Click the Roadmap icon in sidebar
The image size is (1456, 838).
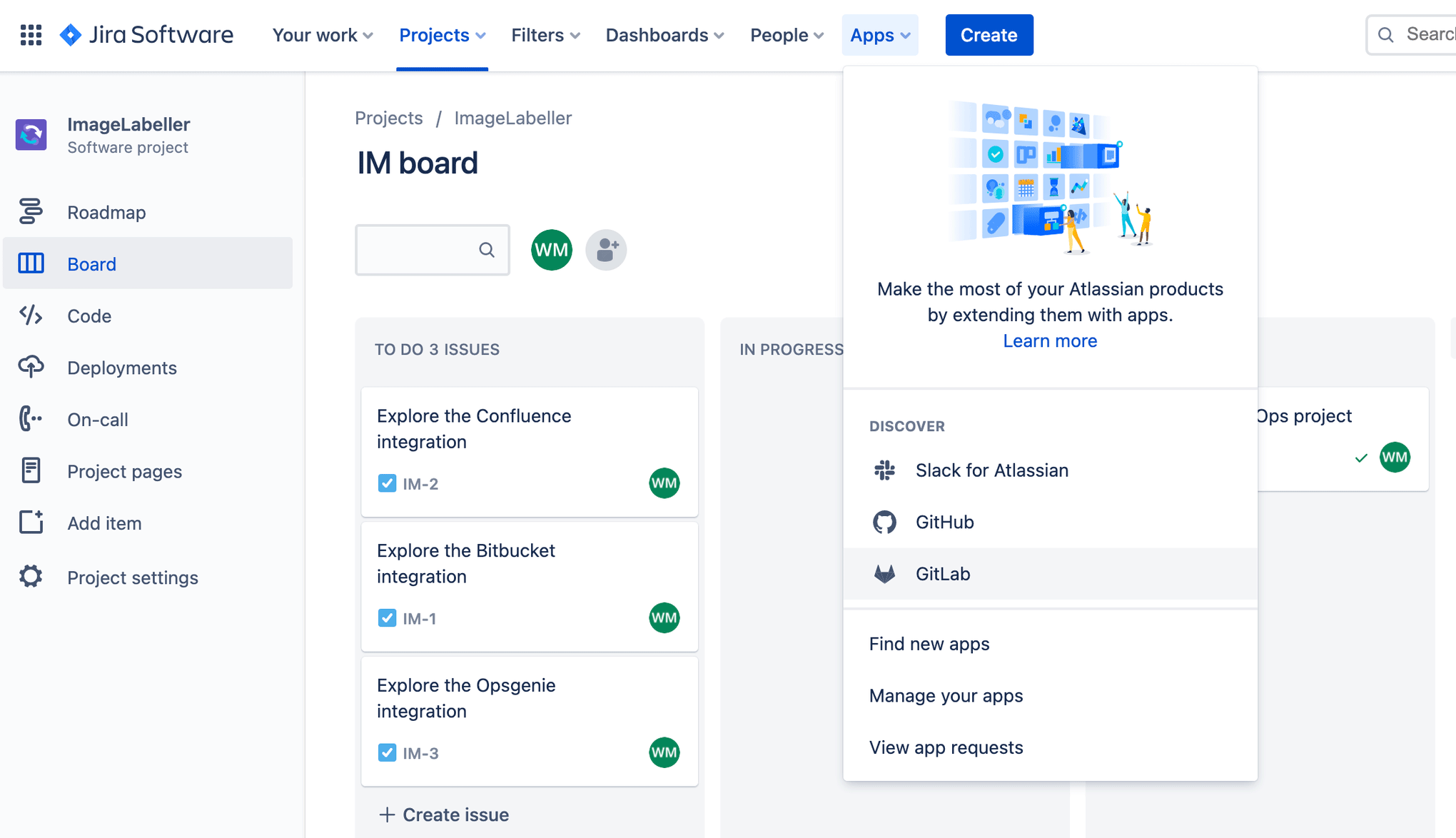point(32,211)
